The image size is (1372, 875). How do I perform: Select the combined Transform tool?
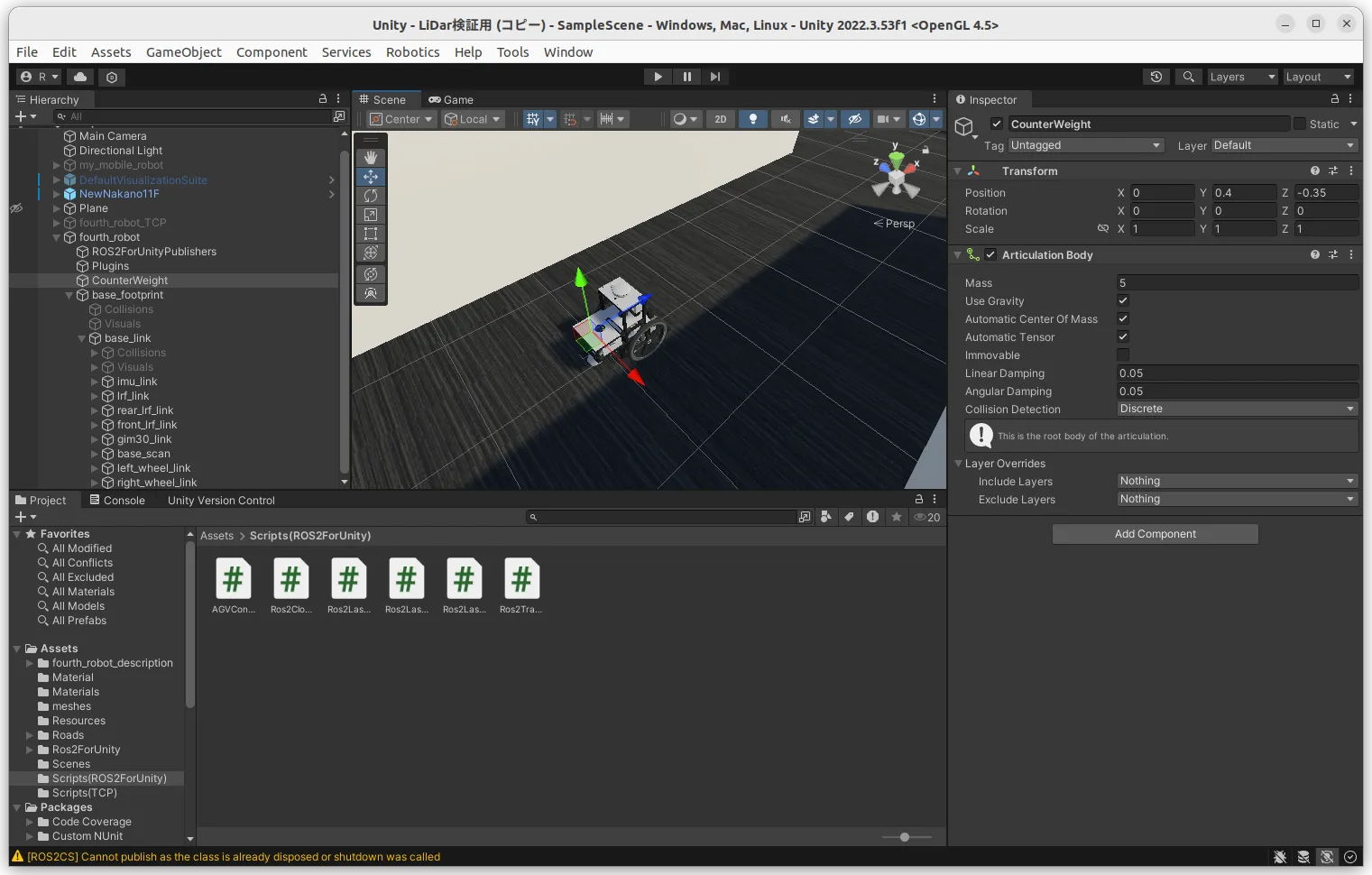point(371,253)
